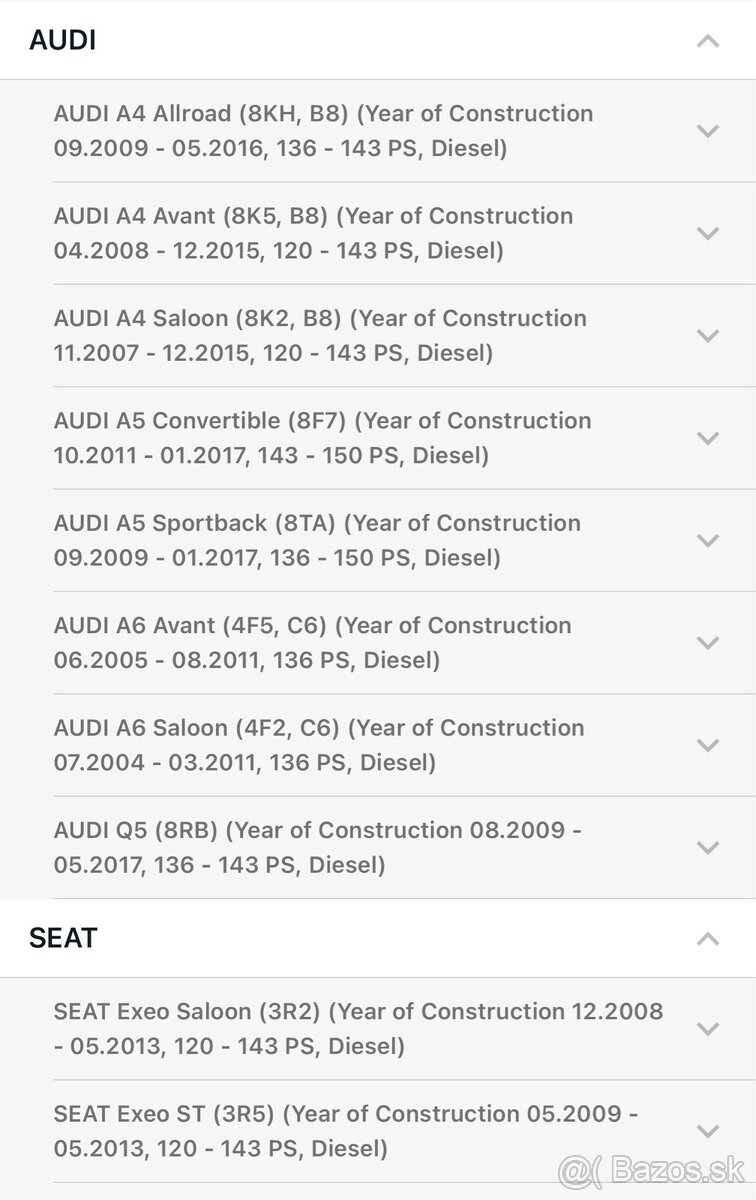Open the AUDI Q5 (8RB) entry text
The width and height of the screenshot is (756, 1200).
point(318,847)
